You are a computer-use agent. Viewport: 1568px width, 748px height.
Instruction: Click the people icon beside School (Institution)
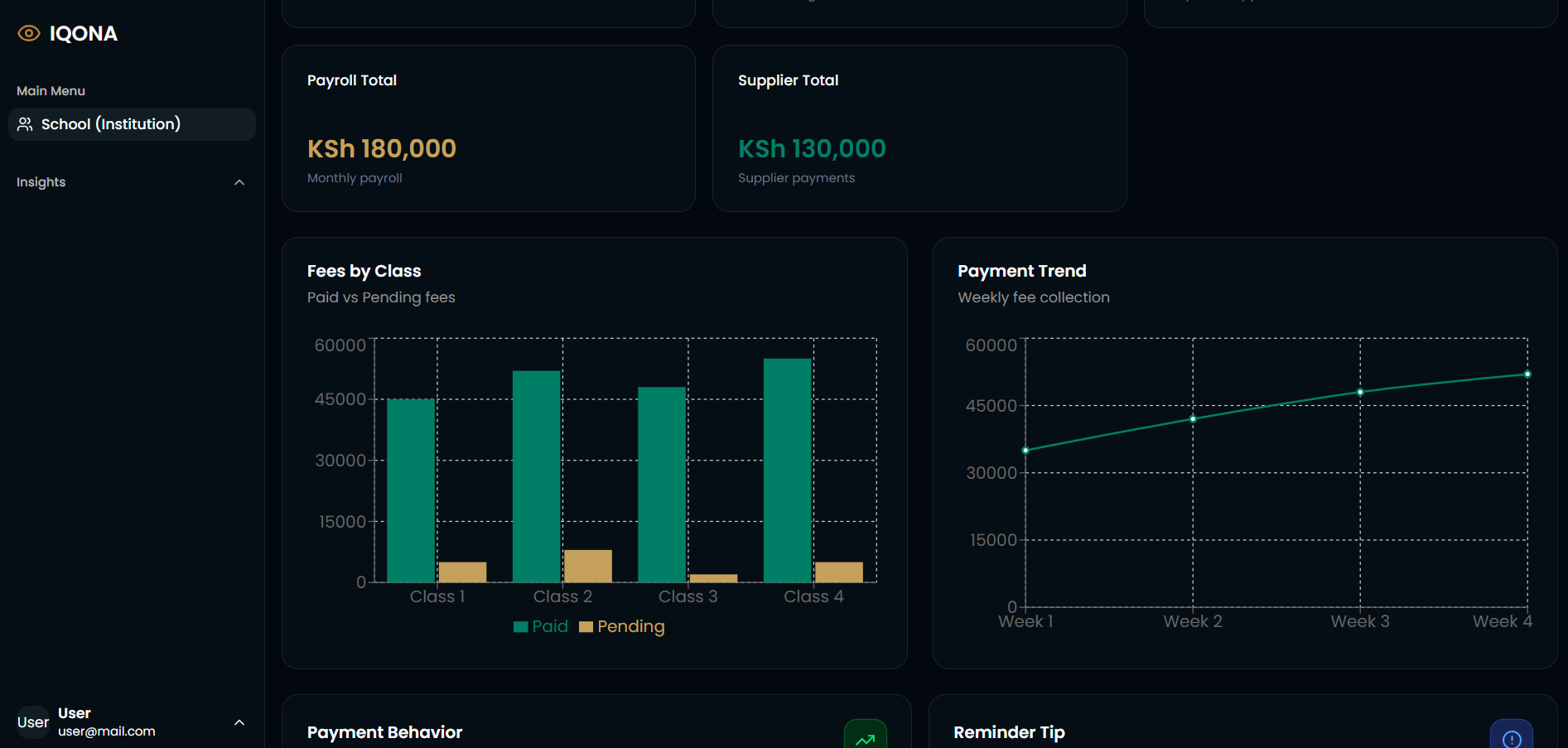tap(26, 124)
